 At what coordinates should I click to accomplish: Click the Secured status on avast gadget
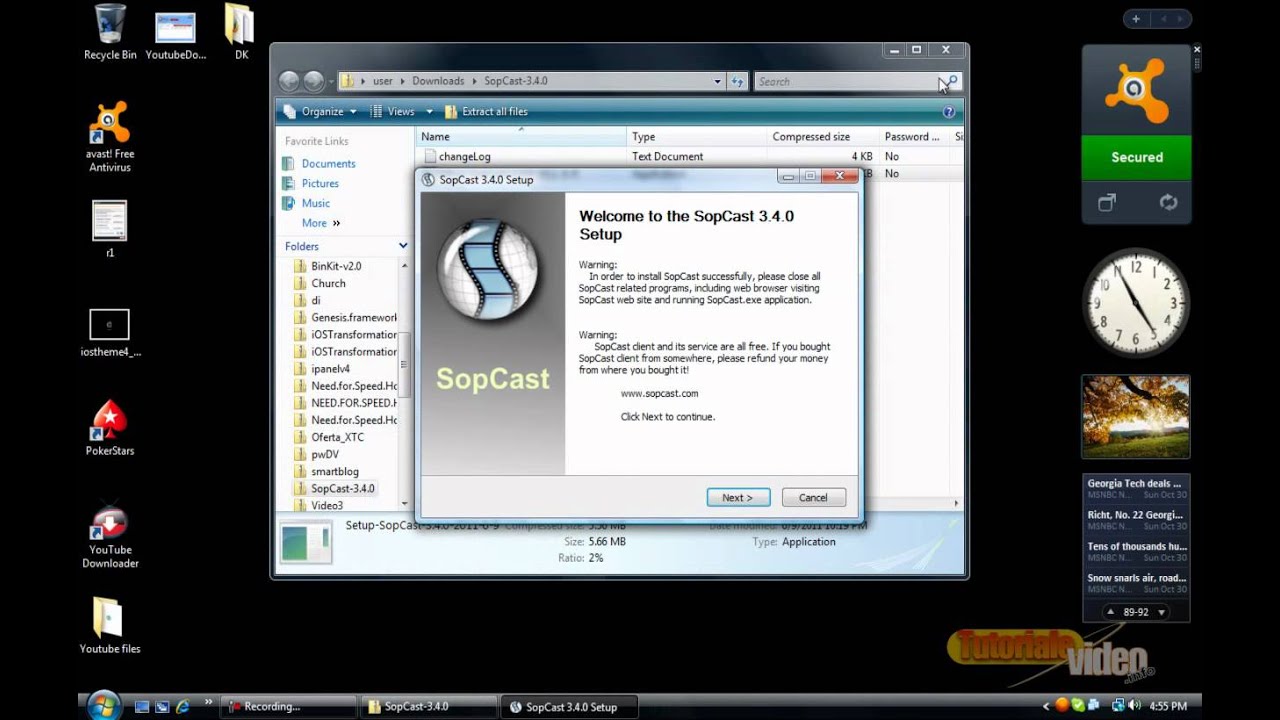point(1137,157)
